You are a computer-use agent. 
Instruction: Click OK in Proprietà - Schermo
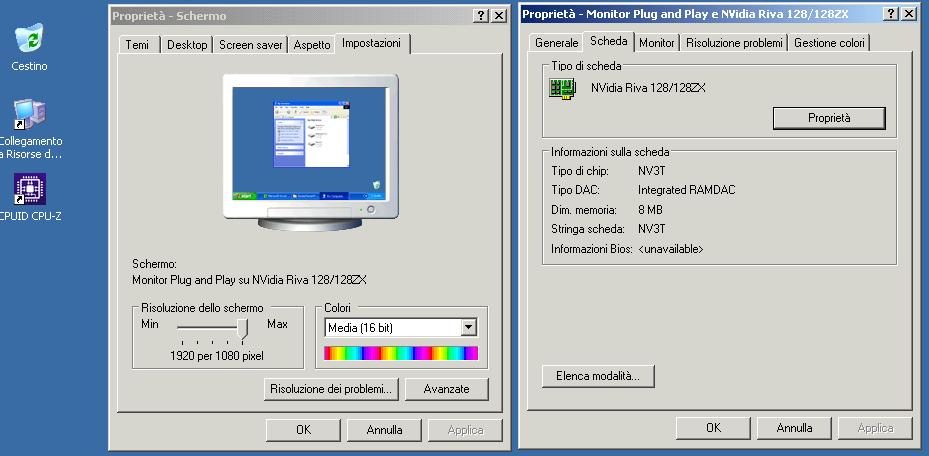(x=303, y=430)
